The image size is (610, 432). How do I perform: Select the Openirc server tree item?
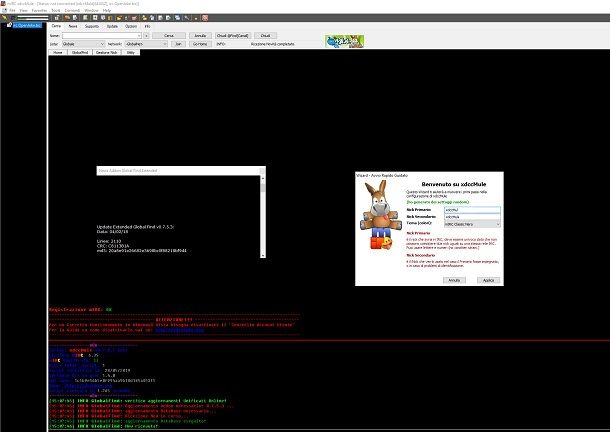(27, 25)
